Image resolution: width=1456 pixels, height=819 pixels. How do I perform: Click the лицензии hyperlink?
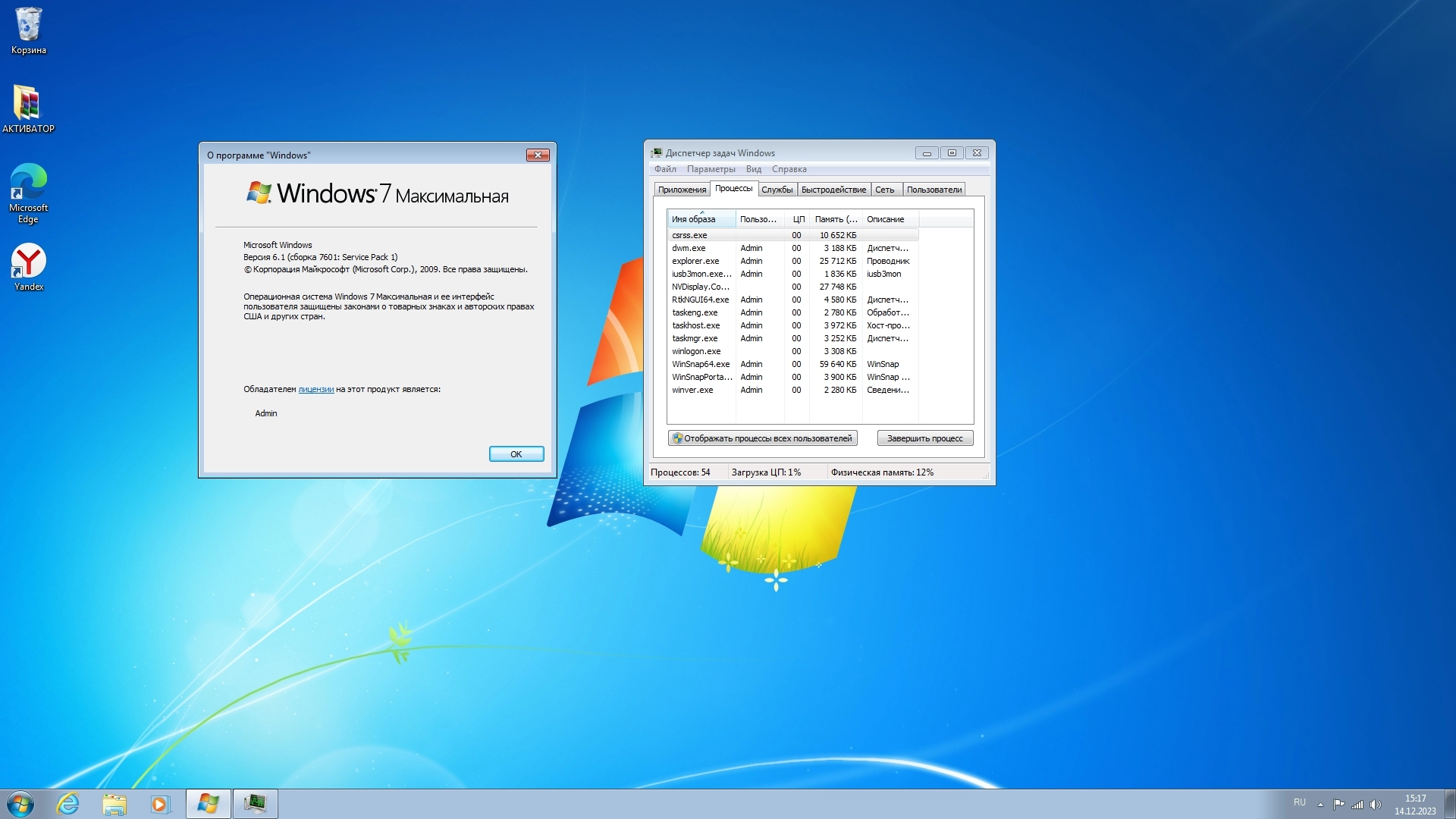(315, 389)
